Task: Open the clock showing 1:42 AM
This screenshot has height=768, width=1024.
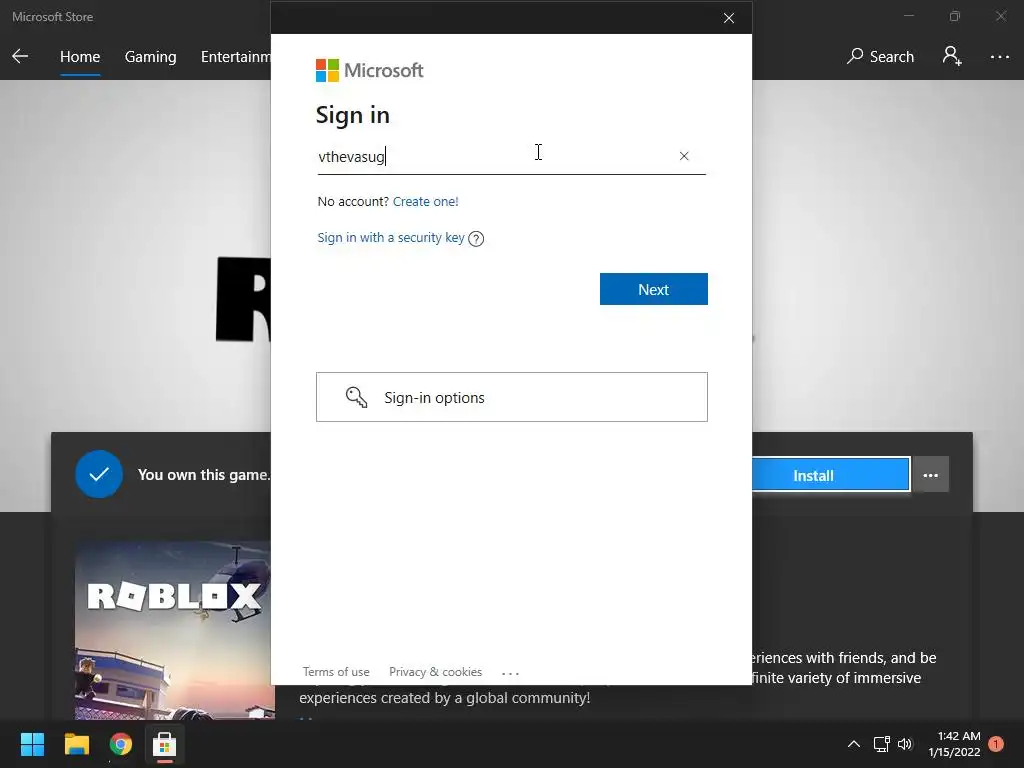Action: (x=954, y=744)
